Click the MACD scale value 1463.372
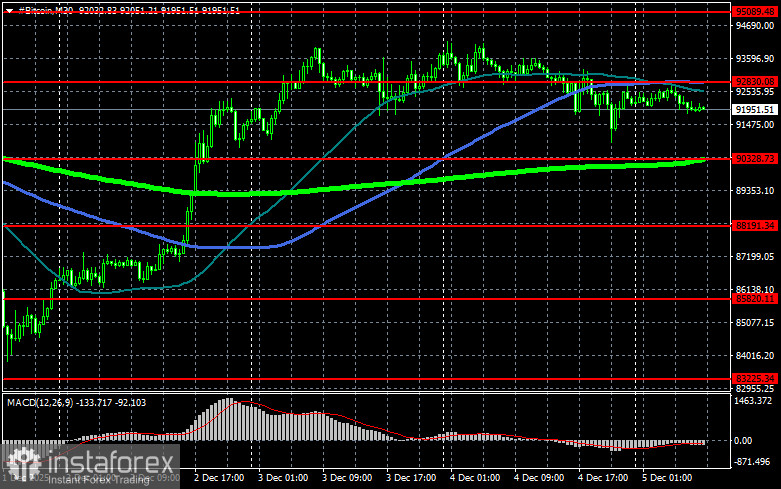 (x=754, y=401)
